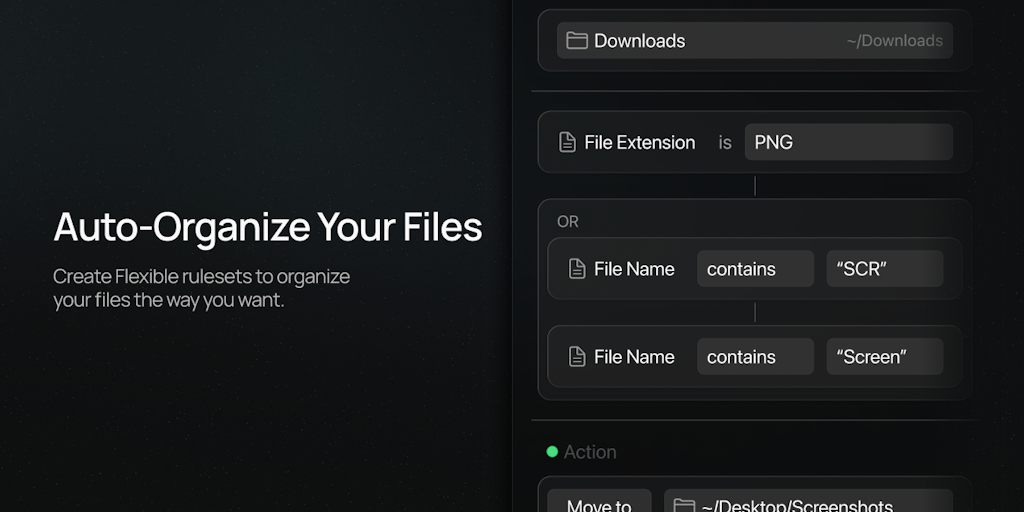Click the File Extension label
Image resolution: width=1024 pixels, height=512 pixels.
coord(639,142)
